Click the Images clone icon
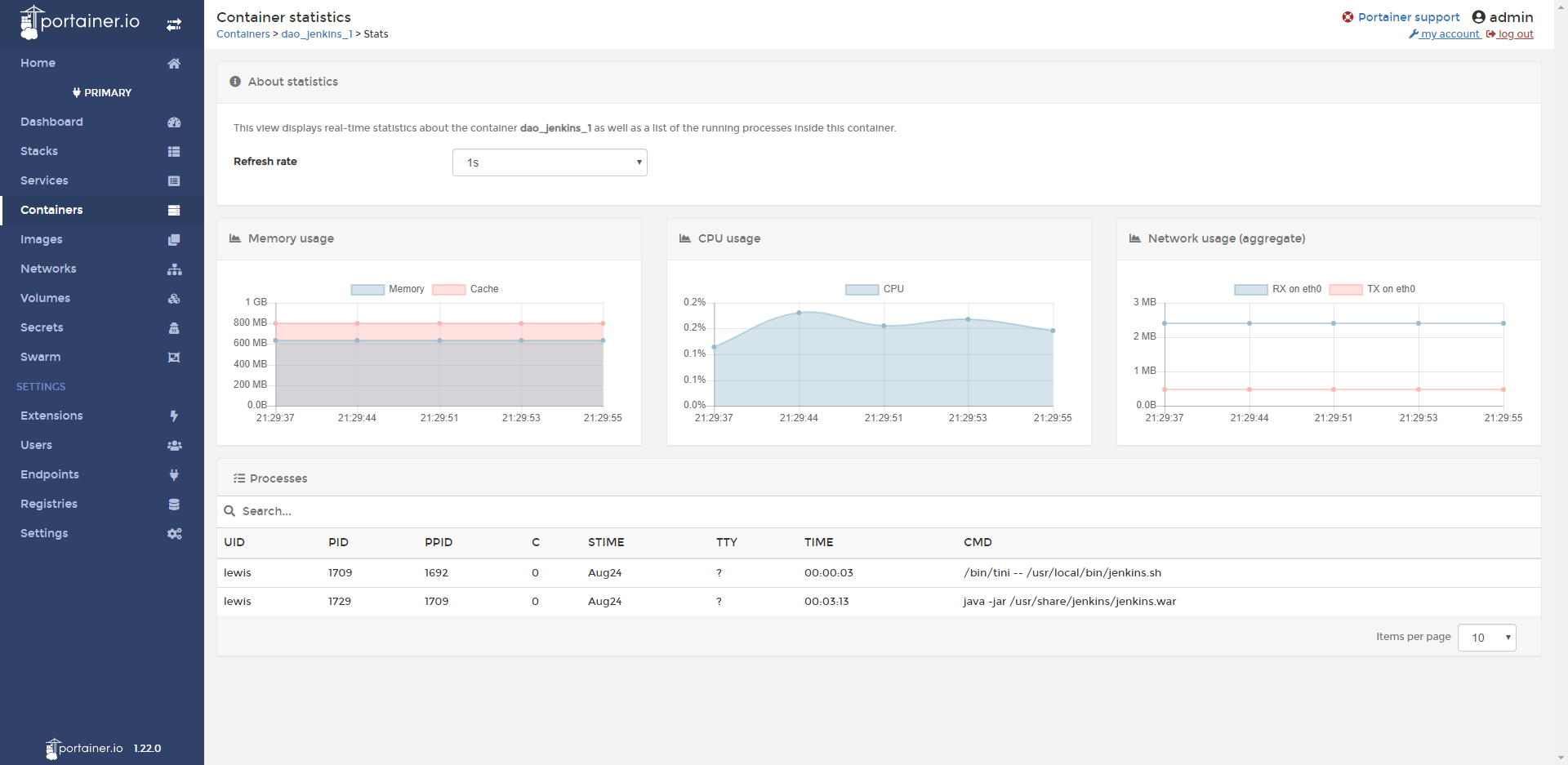Screen dimensions: 1568x765 (x=174, y=239)
